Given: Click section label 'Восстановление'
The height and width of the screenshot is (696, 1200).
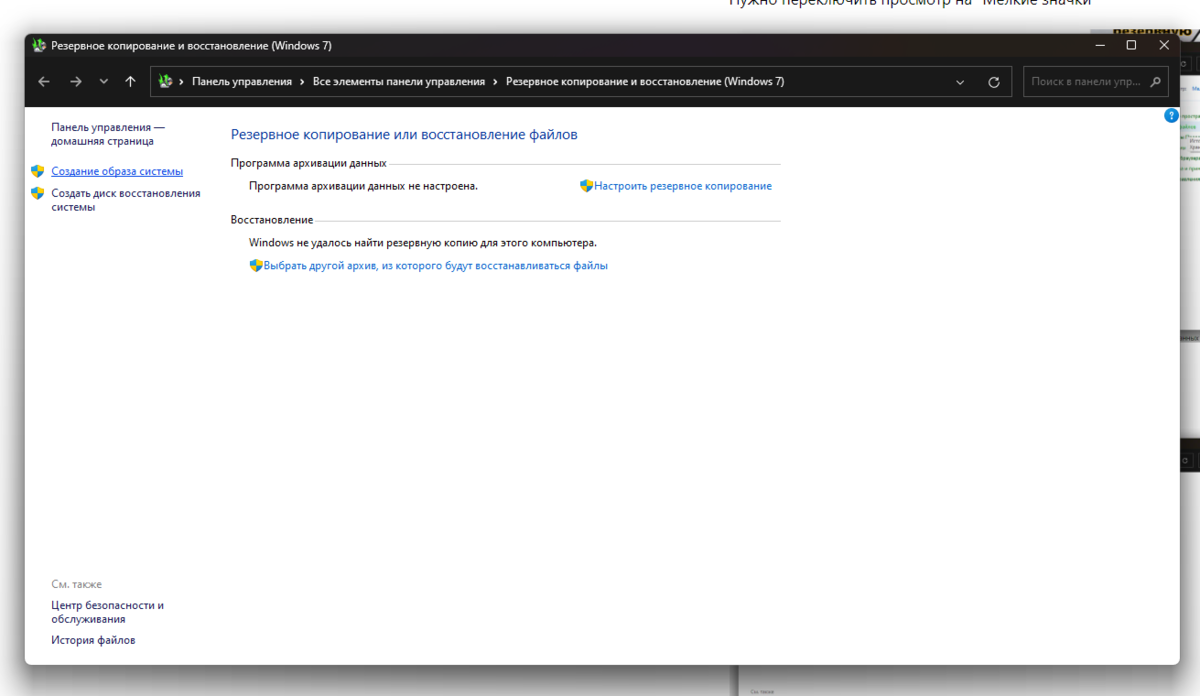Looking at the screenshot, I should pyautogui.click(x=272, y=220).
